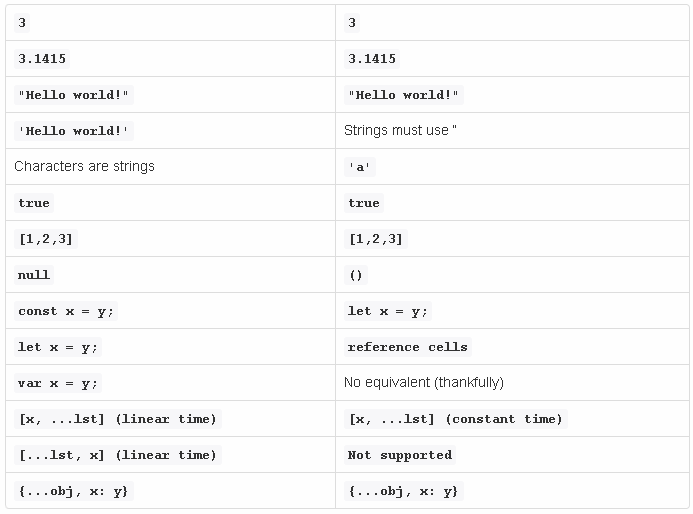Select the "const x = y;" code
Screen dimensions: 693x514
coord(66,311)
